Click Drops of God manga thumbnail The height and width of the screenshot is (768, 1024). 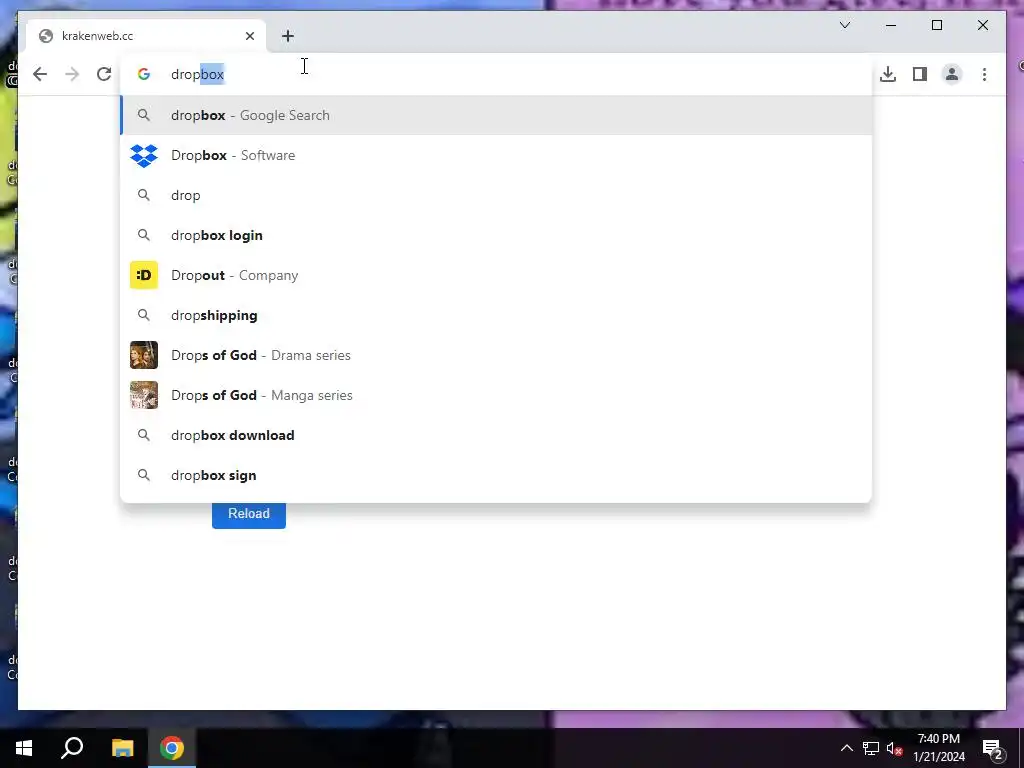click(144, 395)
